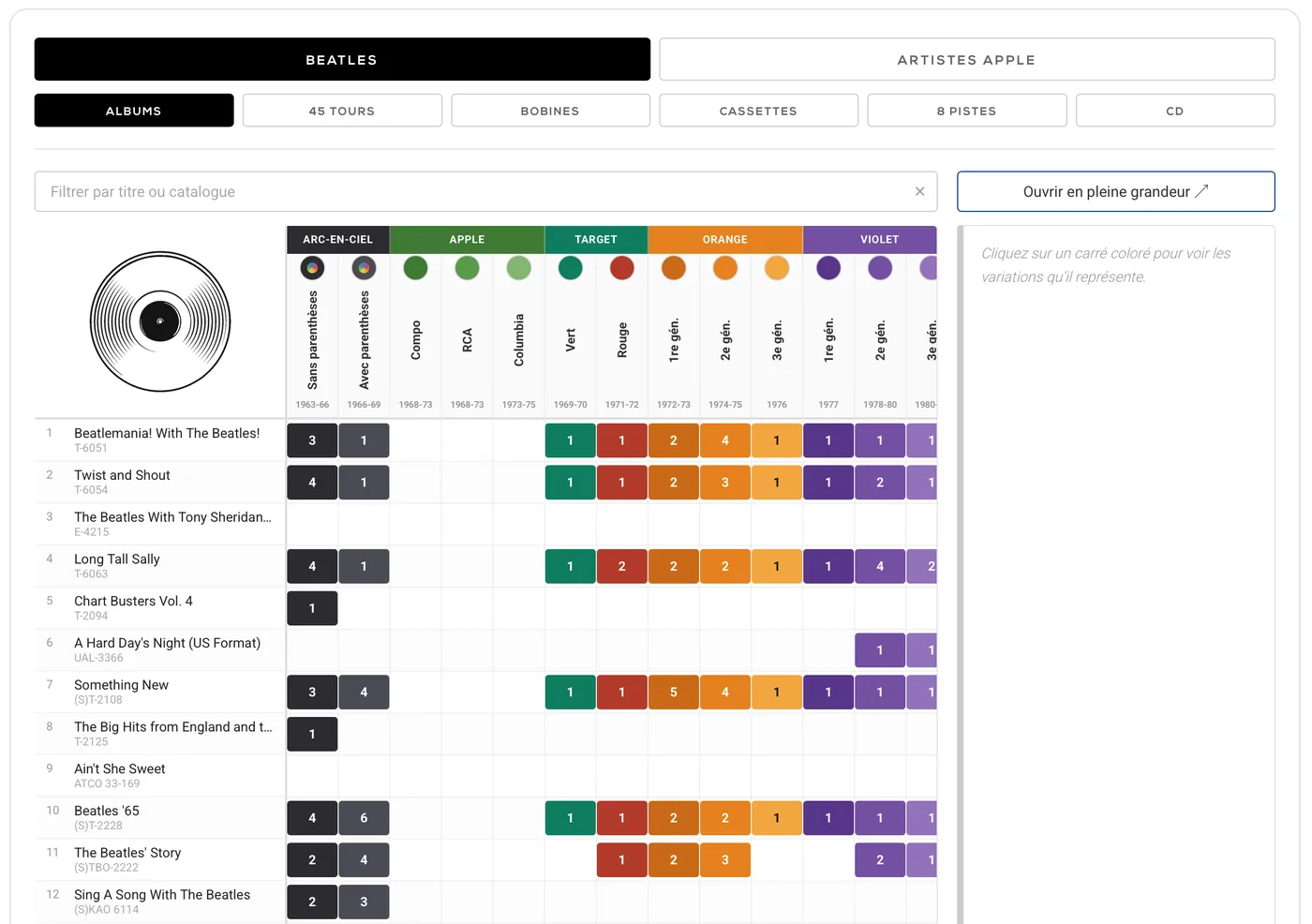
Task: Click Long Tall Sally Violet 2e gén. square 4
Action: 879,566
